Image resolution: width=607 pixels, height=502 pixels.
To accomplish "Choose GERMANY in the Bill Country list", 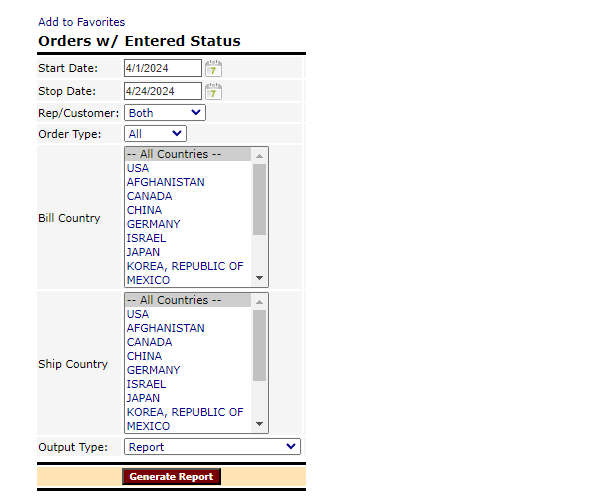I will tap(153, 224).
